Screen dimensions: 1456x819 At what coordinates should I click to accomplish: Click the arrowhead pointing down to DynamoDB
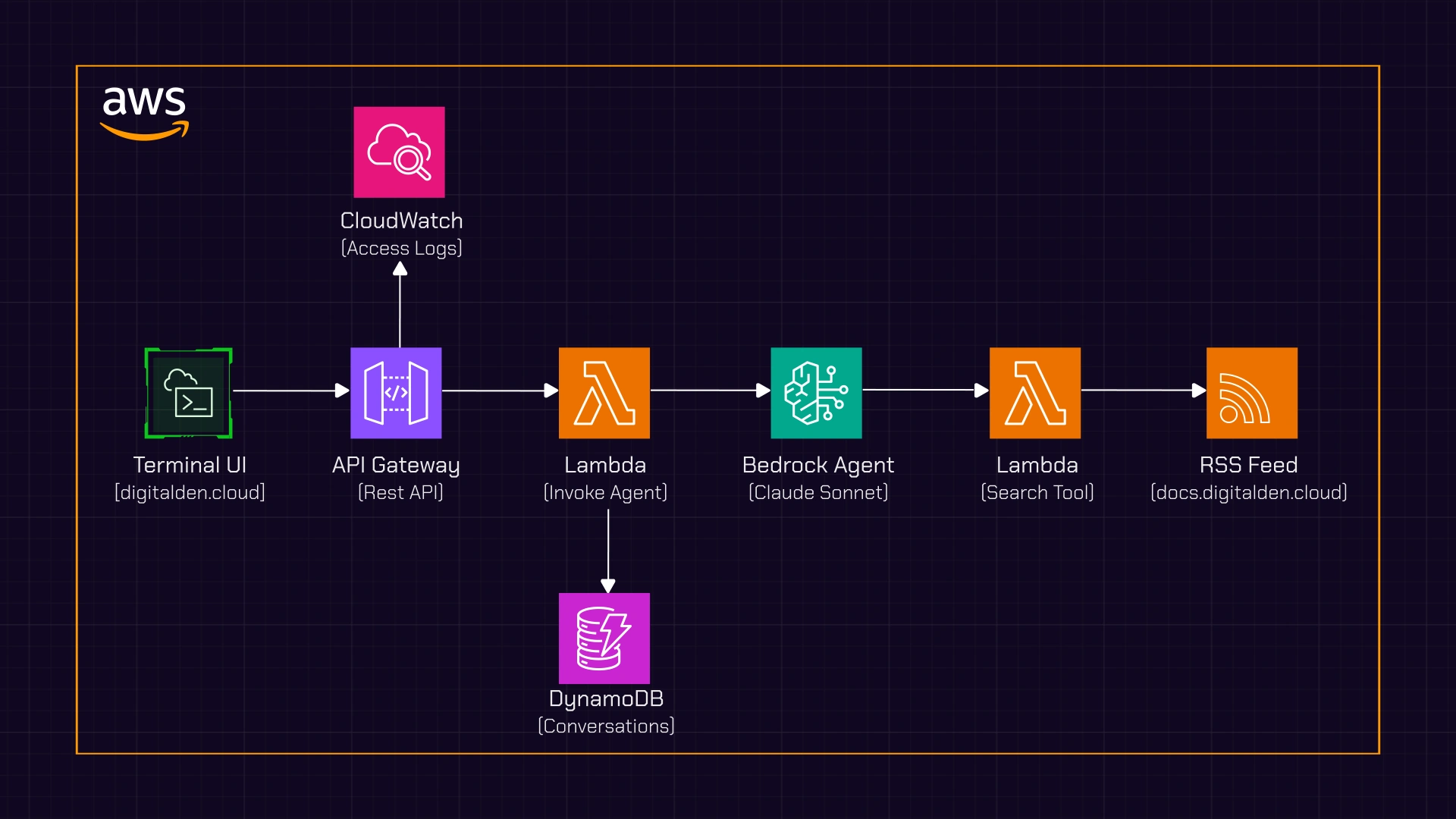pyautogui.click(x=608, y=585)
